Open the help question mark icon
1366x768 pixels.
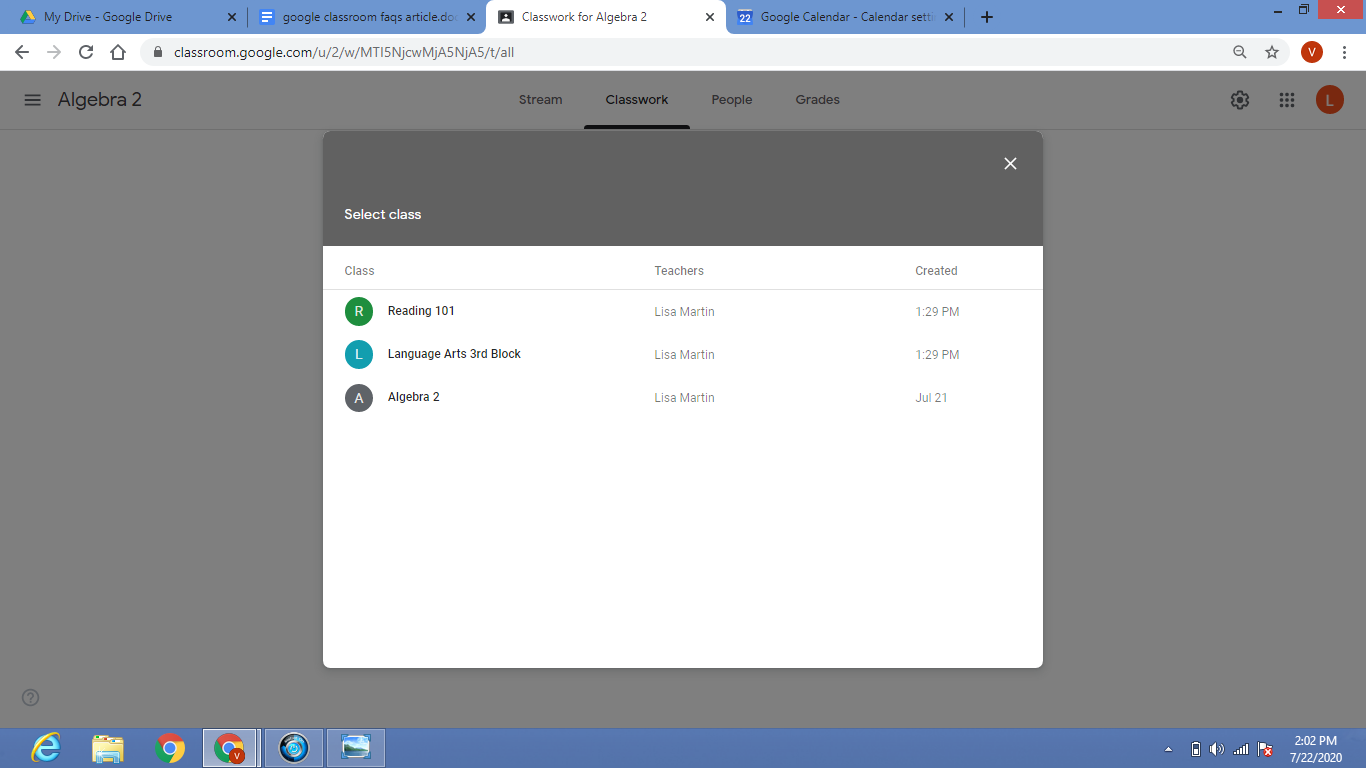[x=31, y=697]
